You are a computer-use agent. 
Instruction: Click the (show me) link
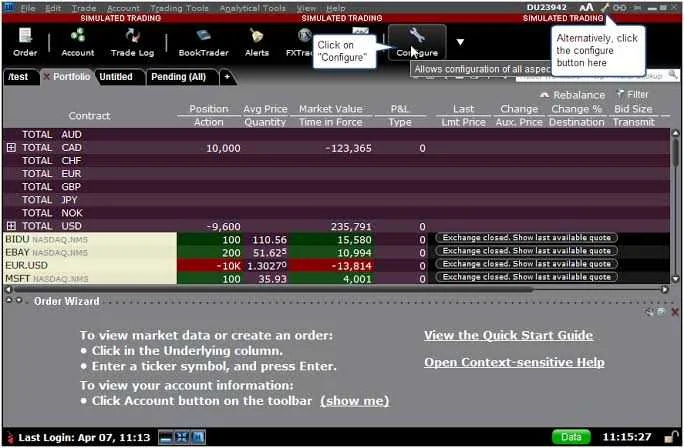tap(355, 401)
